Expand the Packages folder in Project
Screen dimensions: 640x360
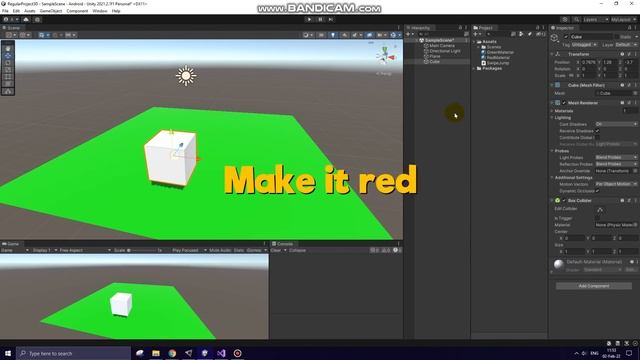click(475, 69)
